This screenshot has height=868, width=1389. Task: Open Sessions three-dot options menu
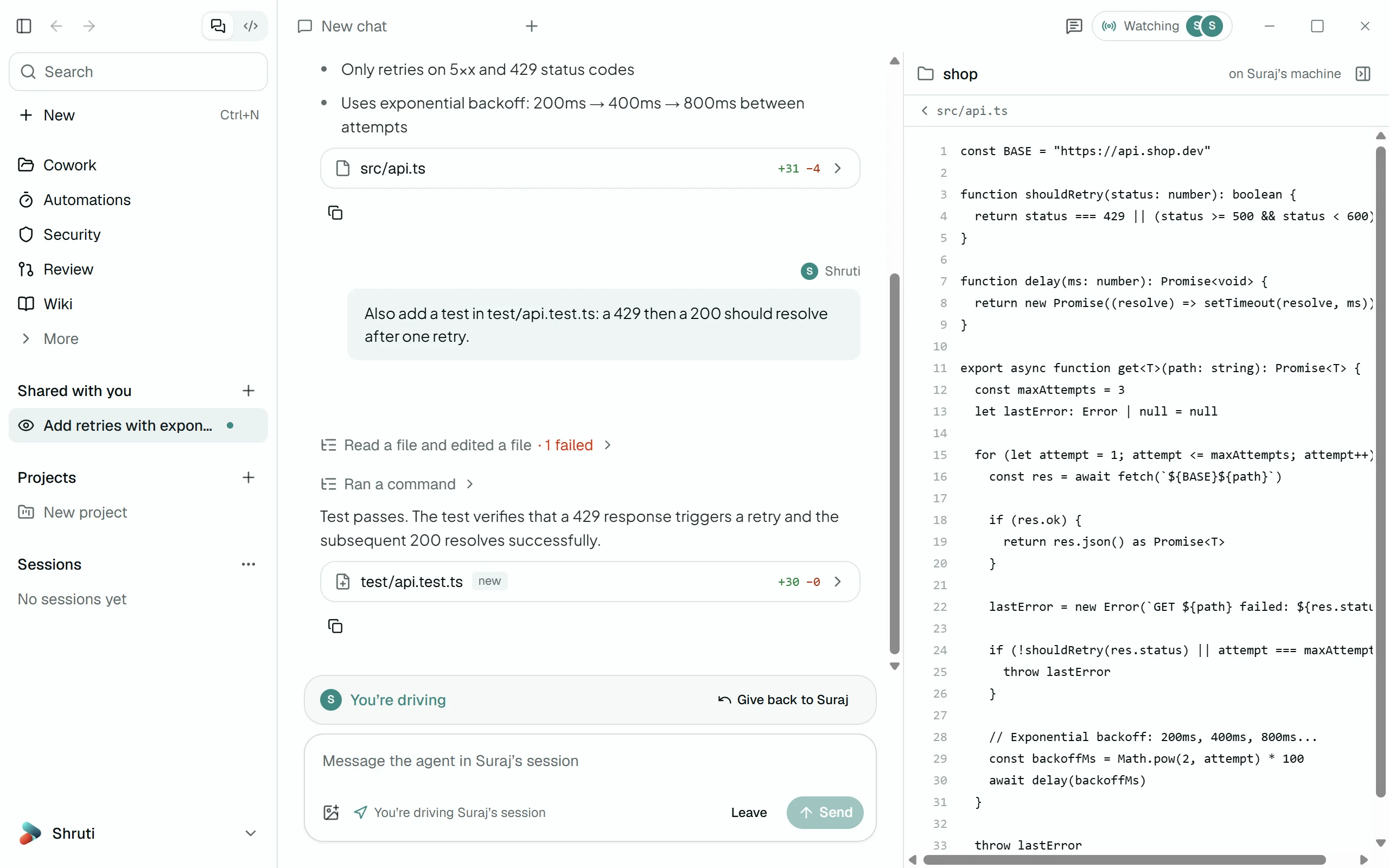pyautogui.click(x=248, y=564)
